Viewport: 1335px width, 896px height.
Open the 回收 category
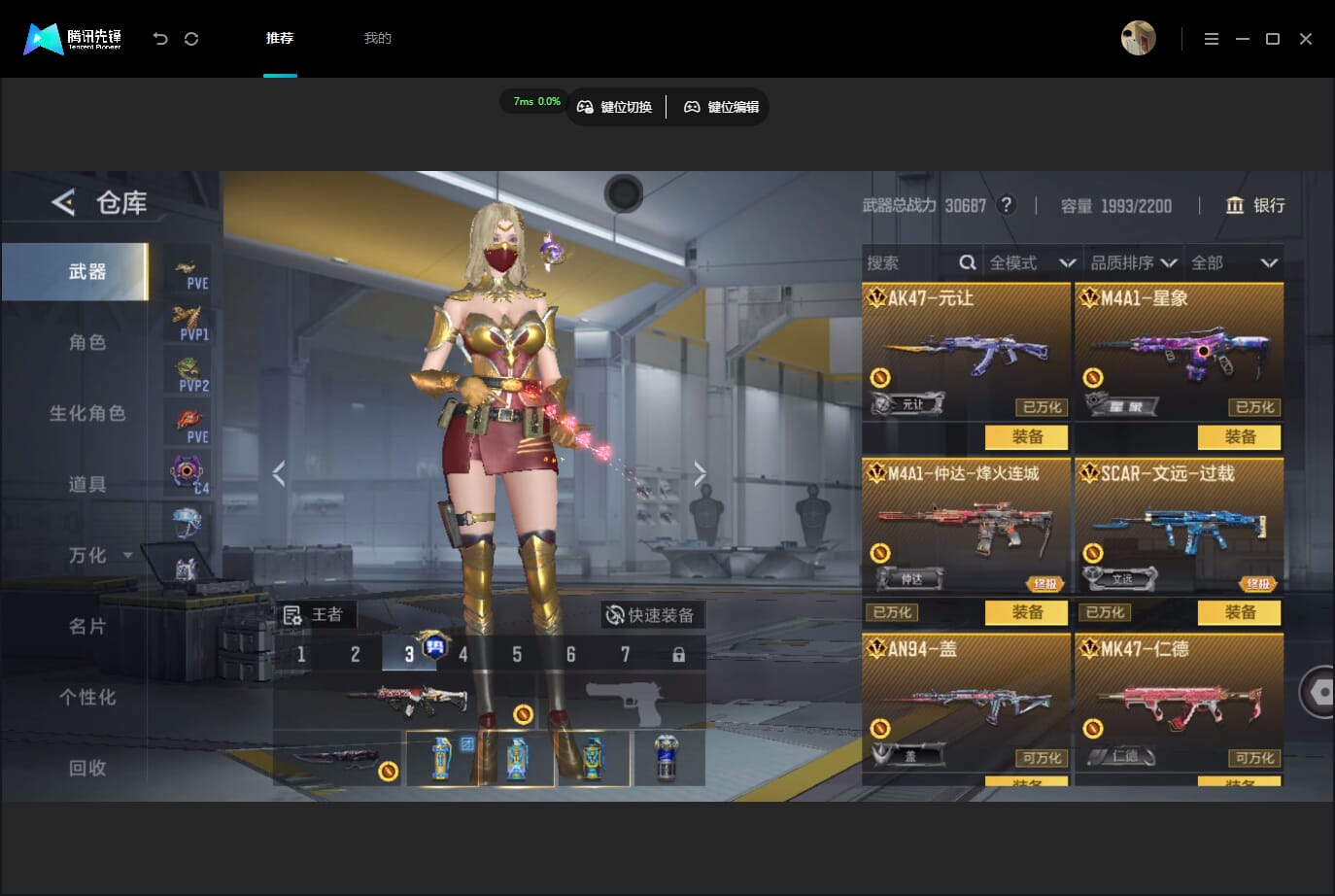86,768
